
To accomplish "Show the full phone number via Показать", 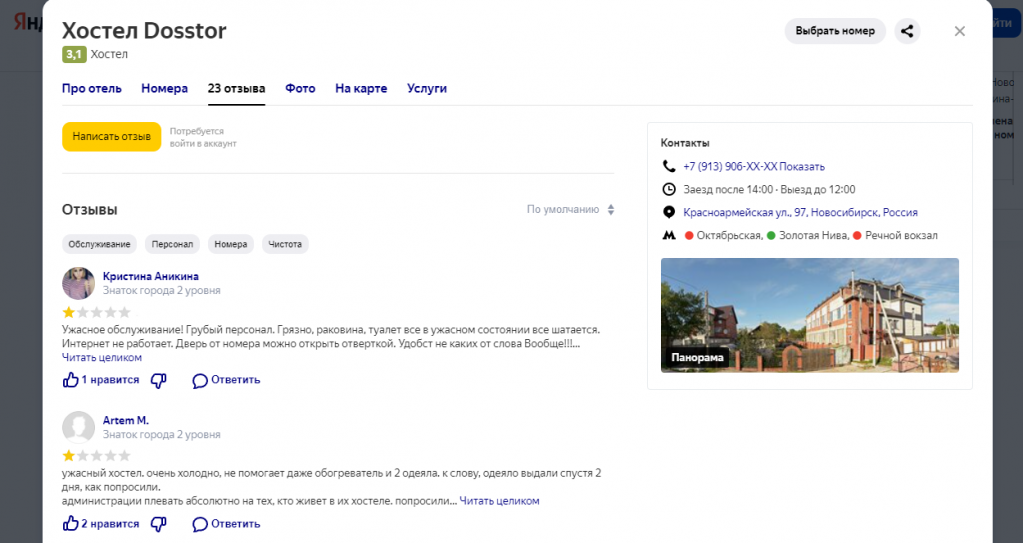I will coord(802,166).
